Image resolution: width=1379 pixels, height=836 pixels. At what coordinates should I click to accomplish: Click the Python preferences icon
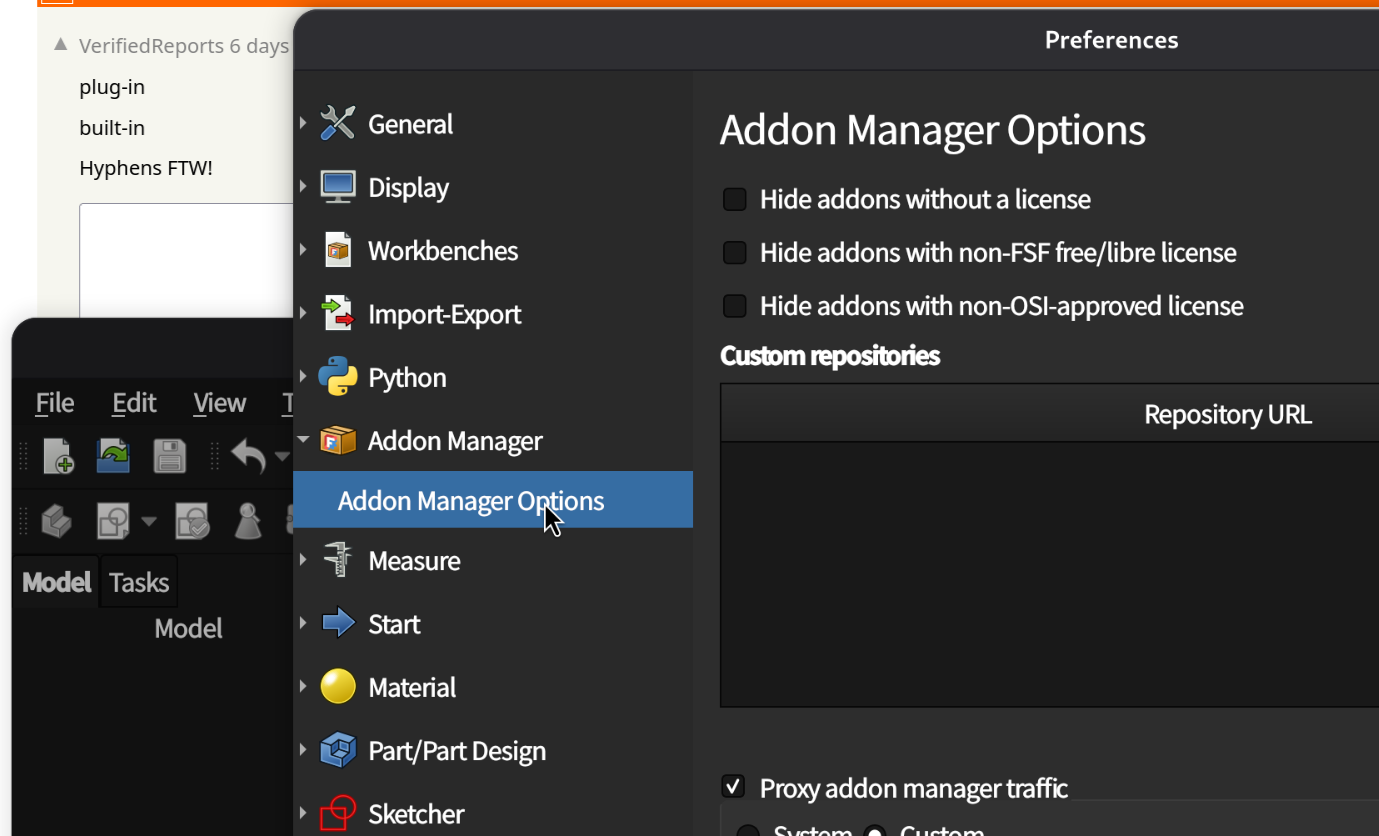click(x=338, y=377)
